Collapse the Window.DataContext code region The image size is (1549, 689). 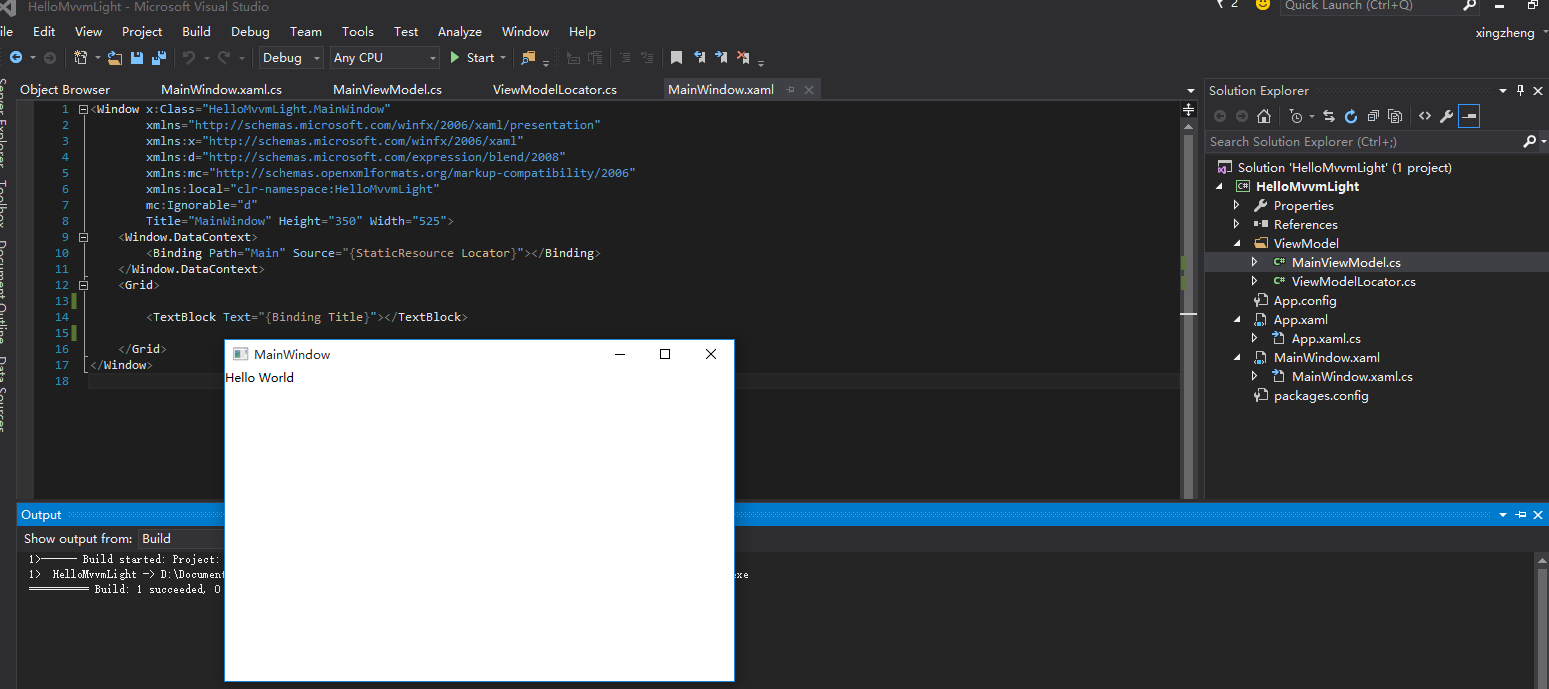point(83,237)
